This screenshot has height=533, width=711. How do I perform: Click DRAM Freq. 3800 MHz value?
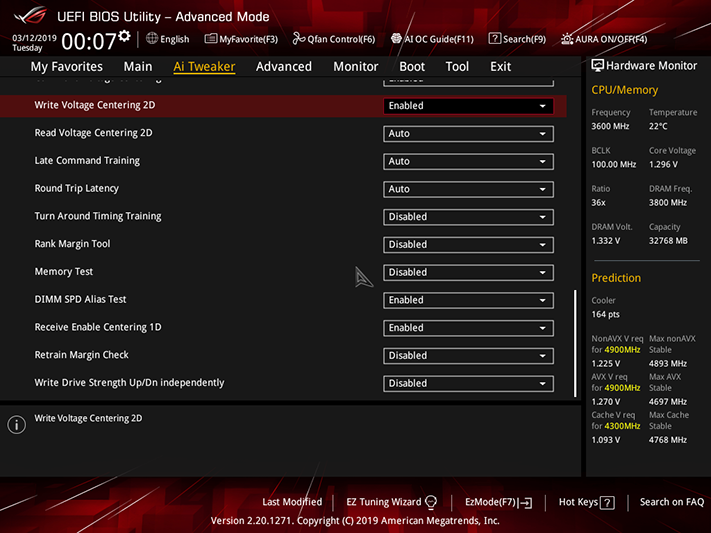[668, 203]
